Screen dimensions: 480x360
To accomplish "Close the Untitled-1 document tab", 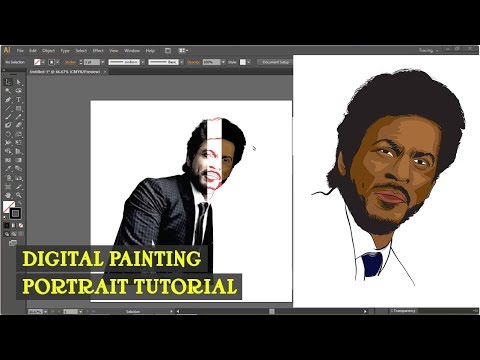I will (105, 72).
